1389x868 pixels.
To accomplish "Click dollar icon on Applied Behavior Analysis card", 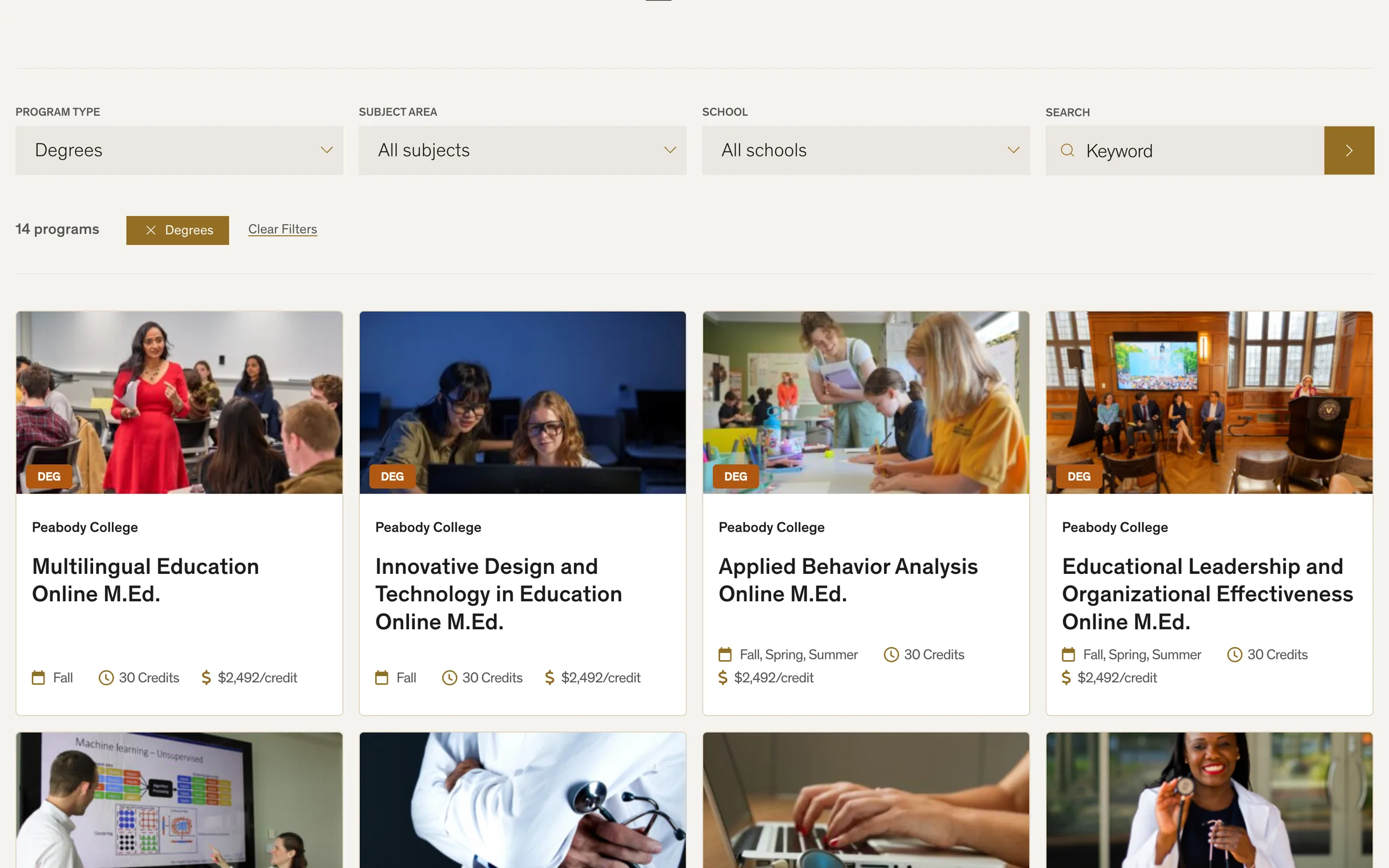I will tap(722, 678).
